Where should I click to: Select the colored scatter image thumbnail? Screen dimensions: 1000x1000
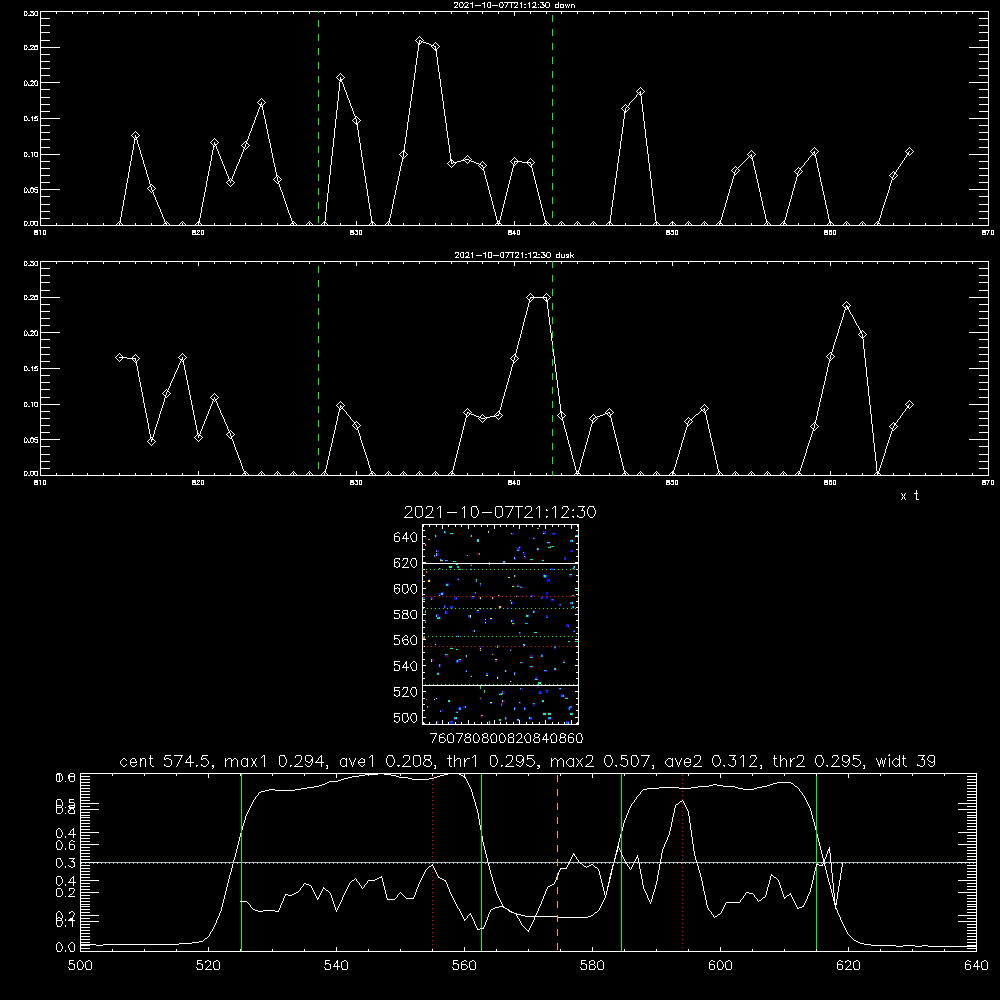pos(500,624)
